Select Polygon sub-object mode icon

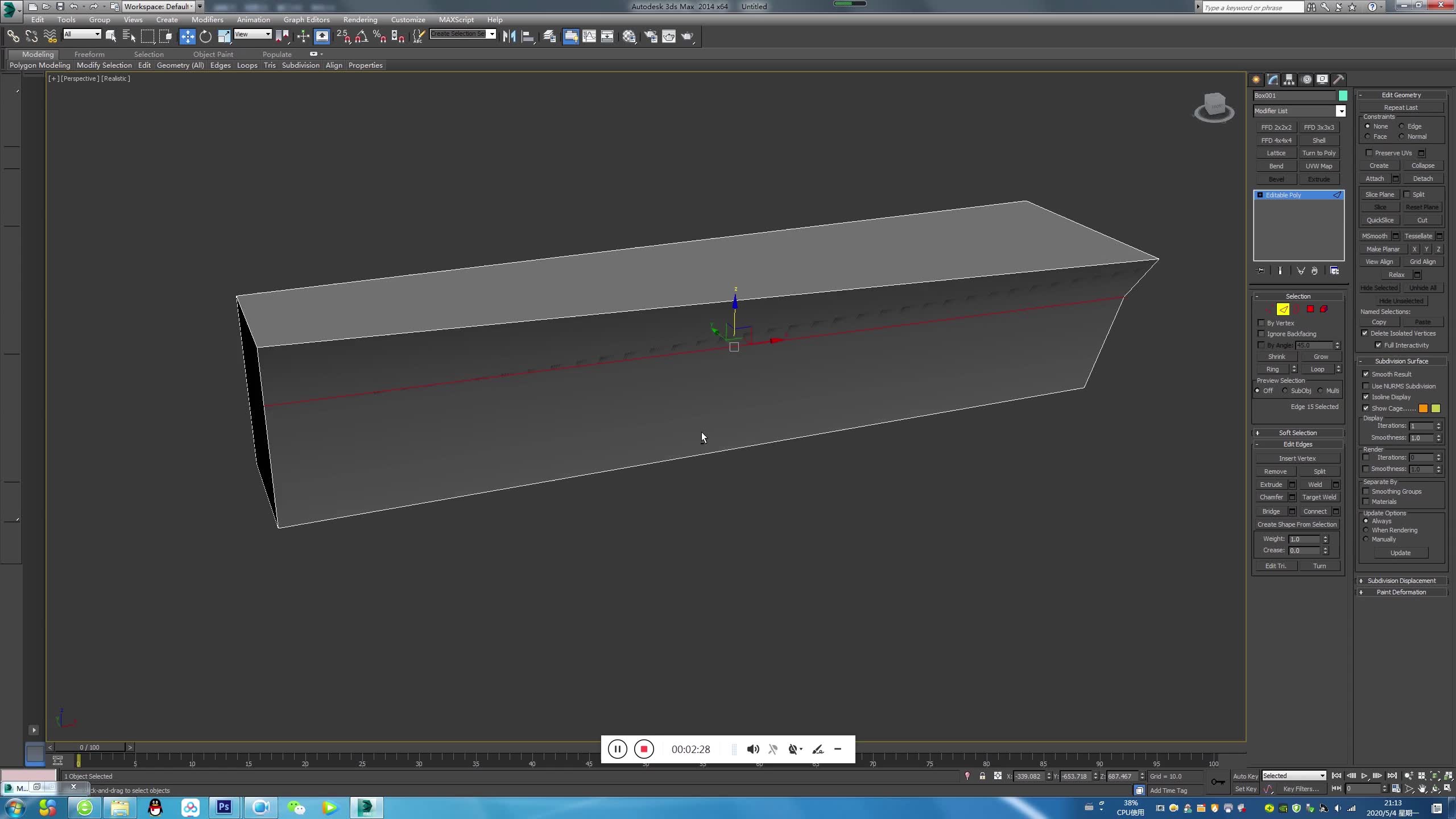pyautogui.click(x=1310, y=309)
